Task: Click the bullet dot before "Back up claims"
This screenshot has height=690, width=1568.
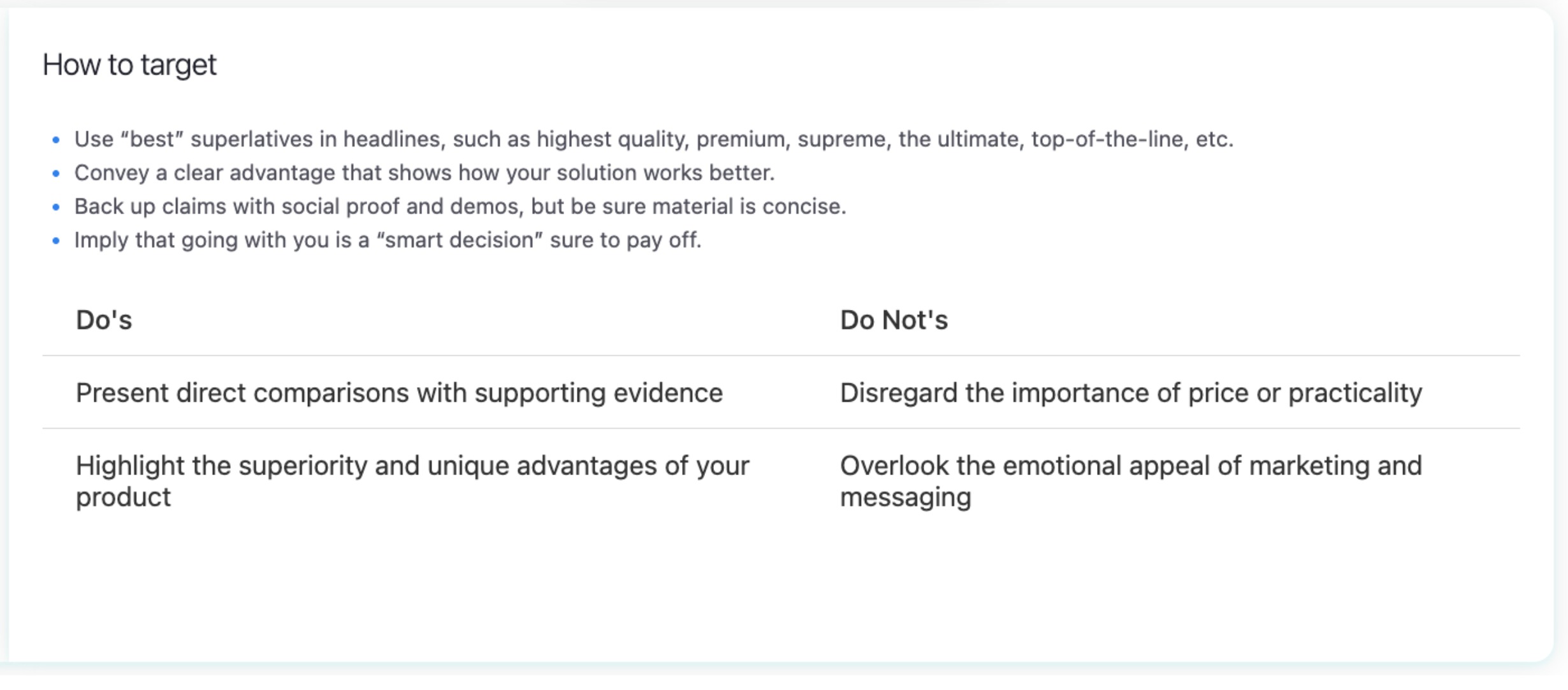Action: [x=56, y=207]
